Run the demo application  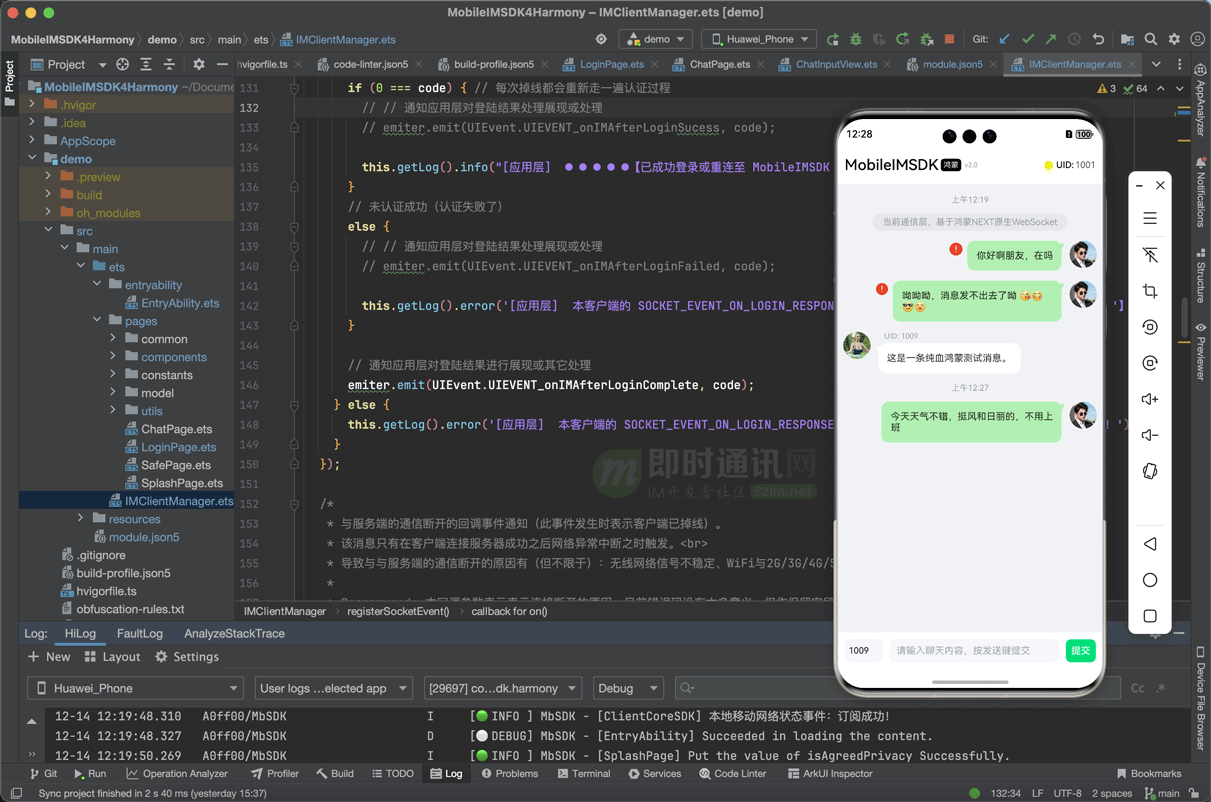coord(831,38)
